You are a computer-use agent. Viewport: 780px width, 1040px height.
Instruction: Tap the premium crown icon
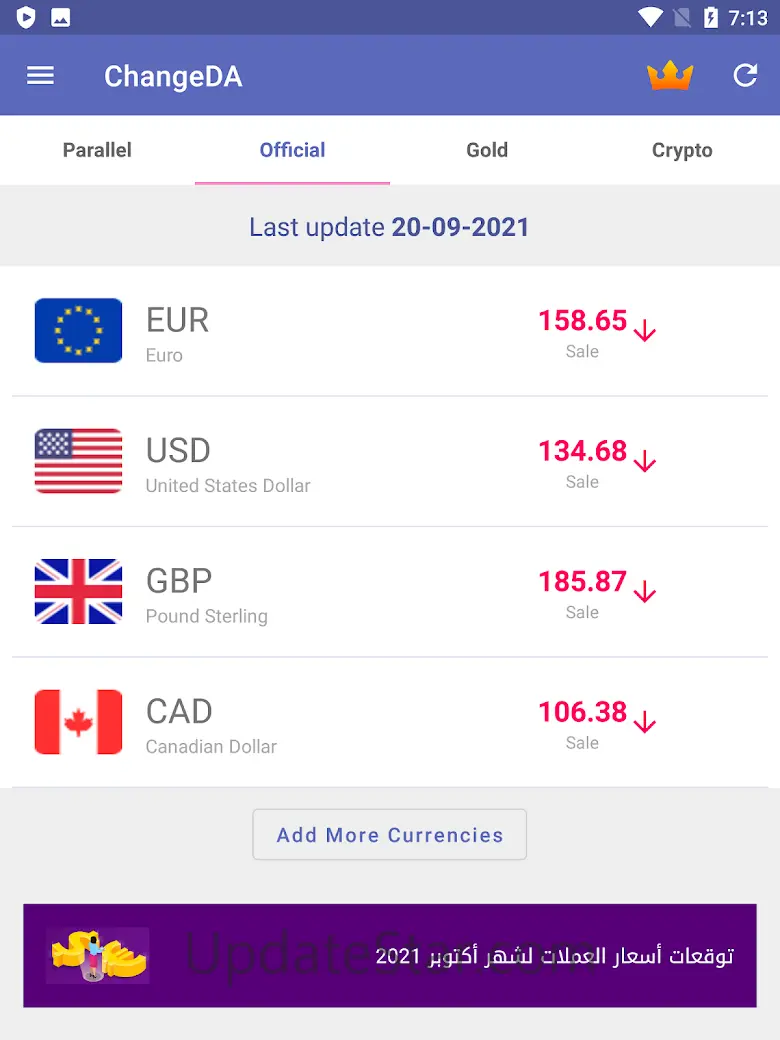pyautogui.click(x=670, y=76)
